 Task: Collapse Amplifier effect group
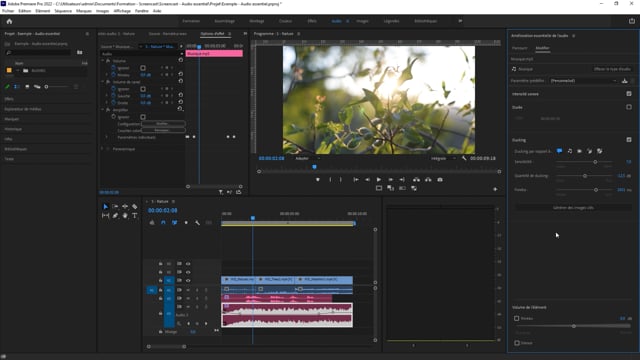[103, 110]
